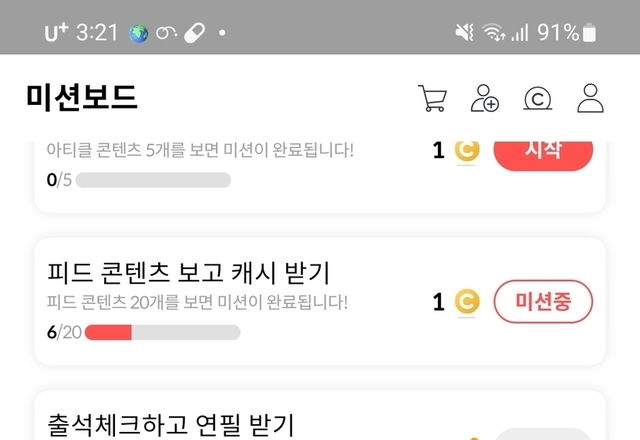Tap the muted sound icon in status bar
Image resolution: width=640 pixels, height=440 pixels.
tap(465, 33)
